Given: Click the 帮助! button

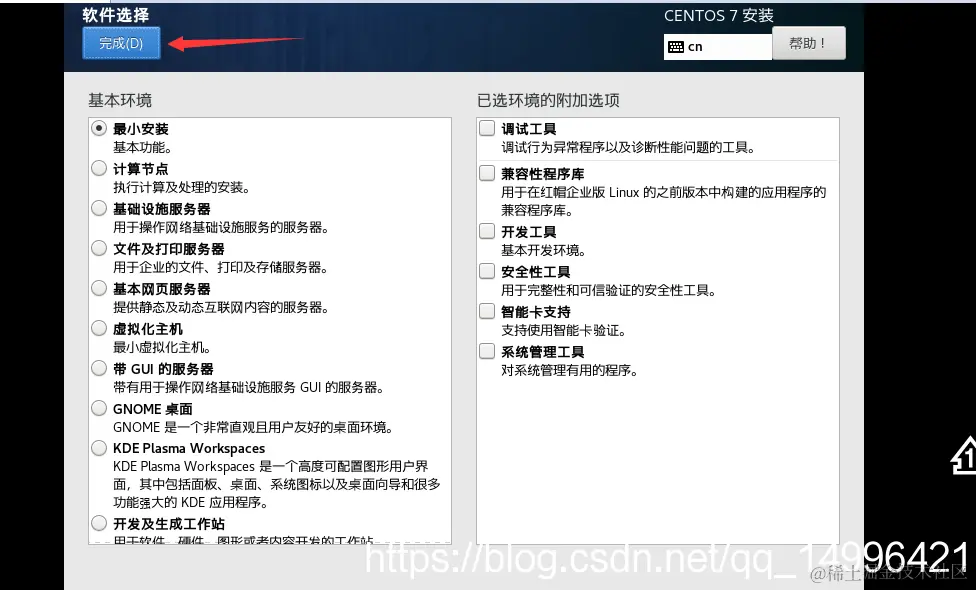Looking at the screenshot, I should [809, 43].
